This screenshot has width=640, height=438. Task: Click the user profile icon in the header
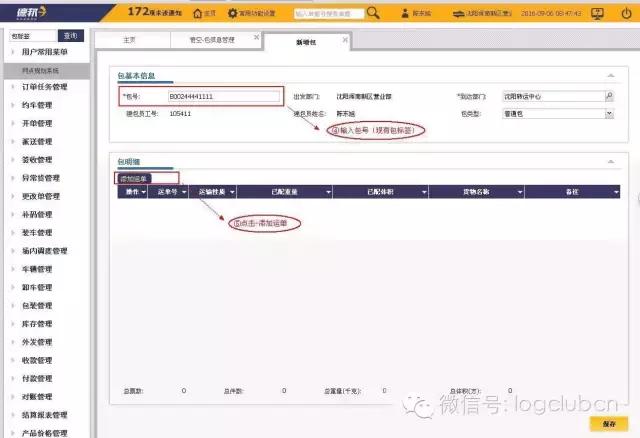[x=404, y=13]
